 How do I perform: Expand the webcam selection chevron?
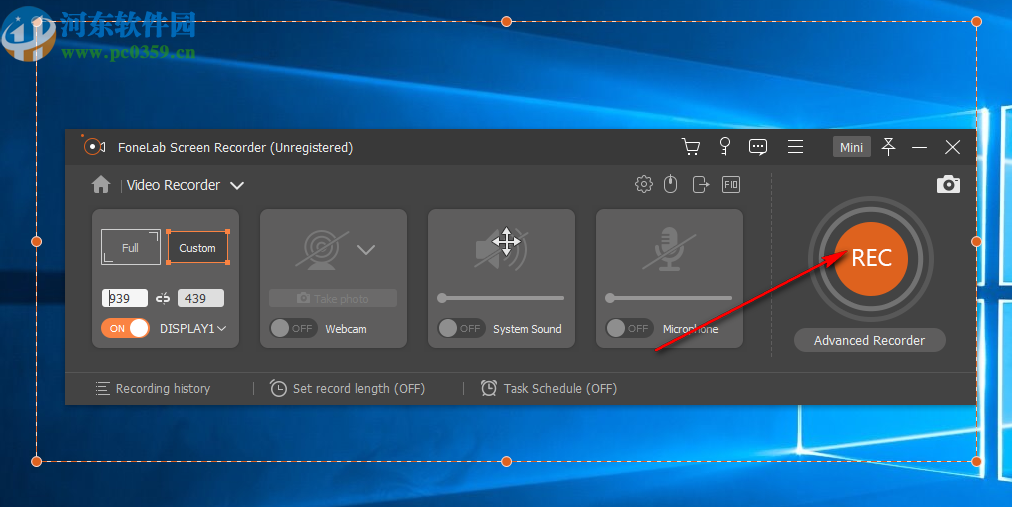(366, 250)
